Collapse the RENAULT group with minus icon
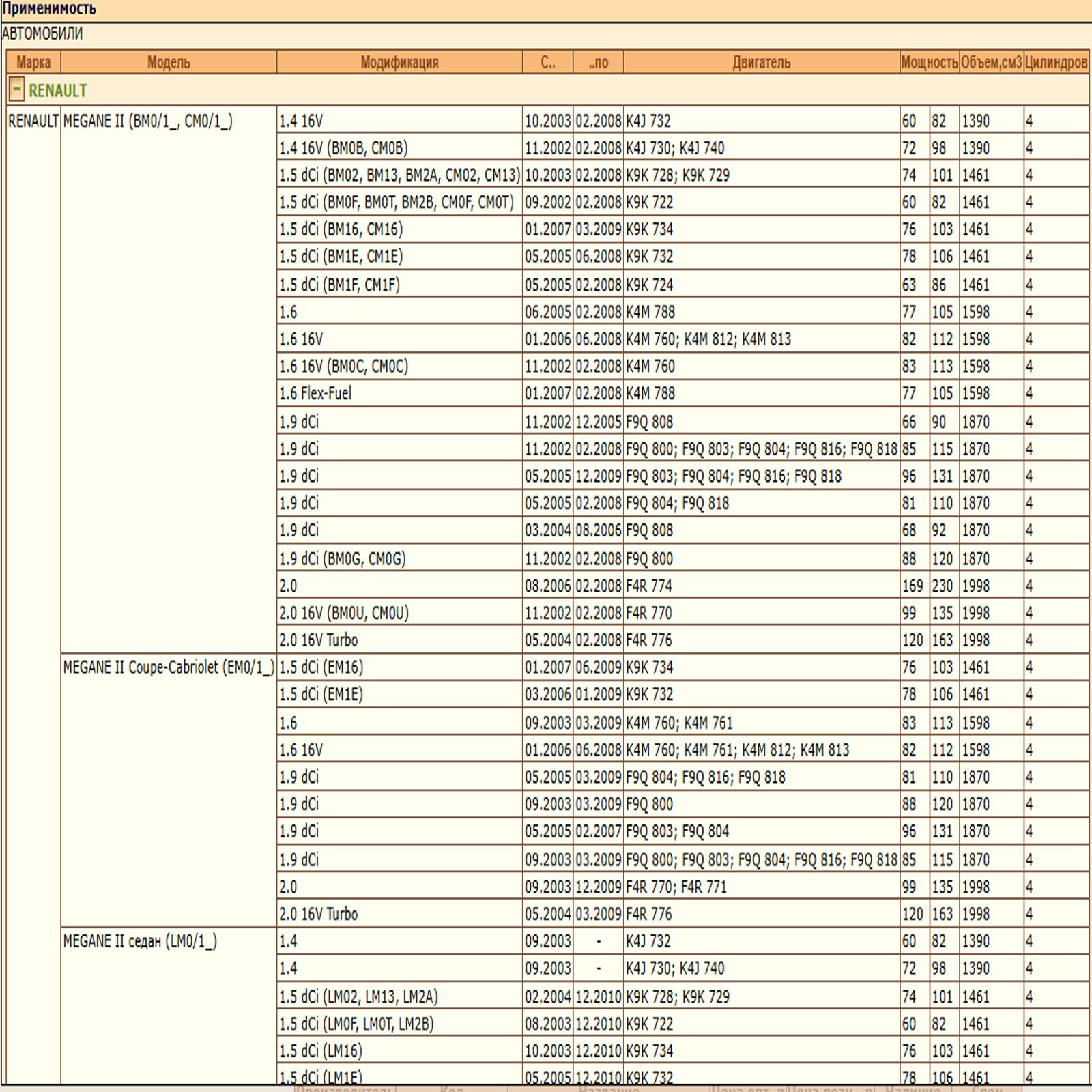The width and height of the screenshot is (1092, 1092). [x=17, y=89]
